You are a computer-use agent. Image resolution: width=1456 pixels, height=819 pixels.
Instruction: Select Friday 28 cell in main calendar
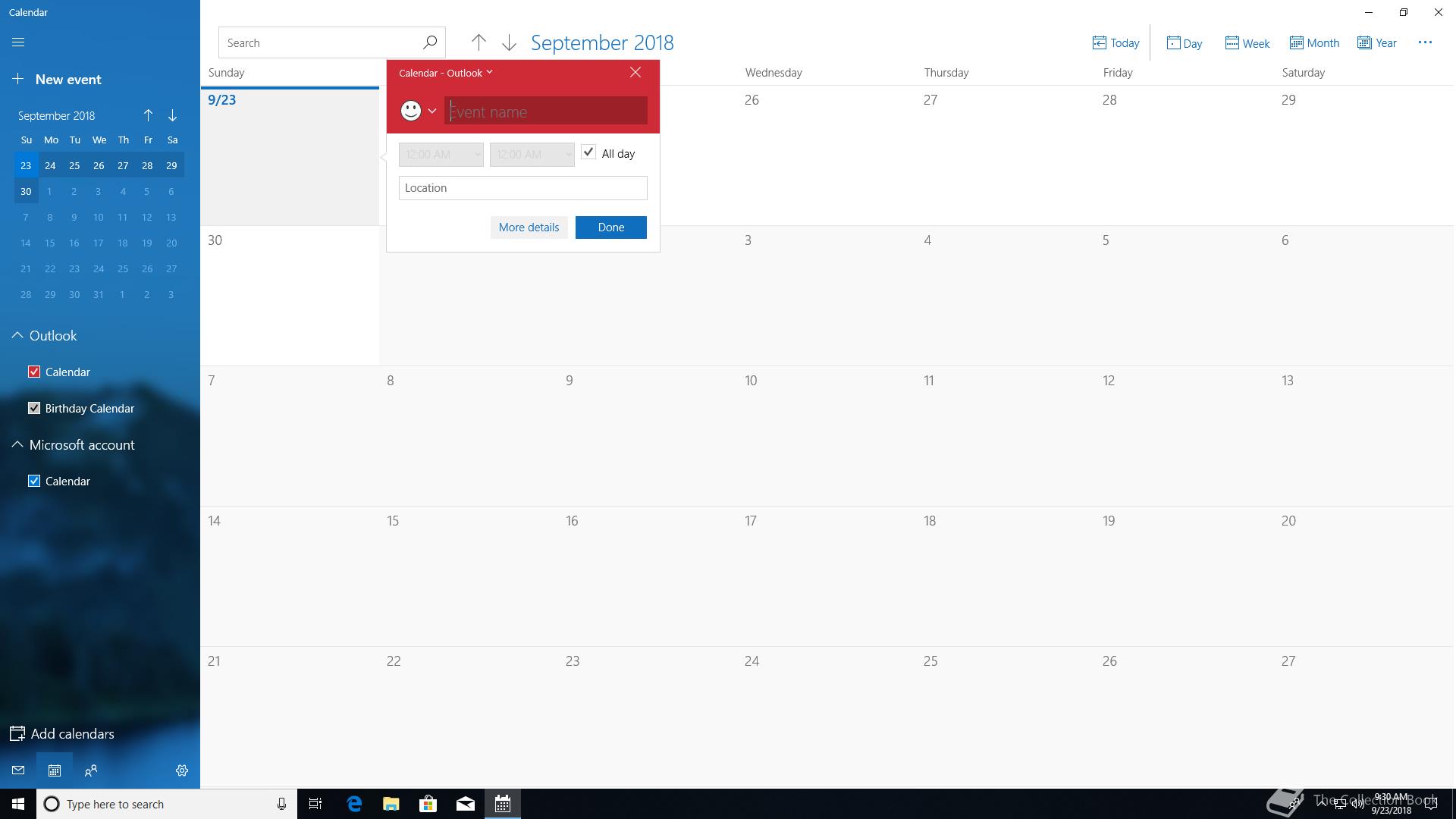click(x=1185, y=155)
